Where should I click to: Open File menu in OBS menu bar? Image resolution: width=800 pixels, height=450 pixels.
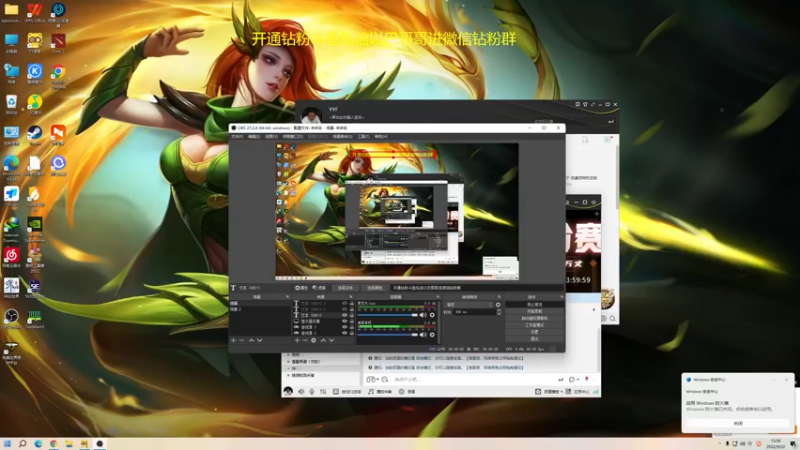tap(237, 137)
